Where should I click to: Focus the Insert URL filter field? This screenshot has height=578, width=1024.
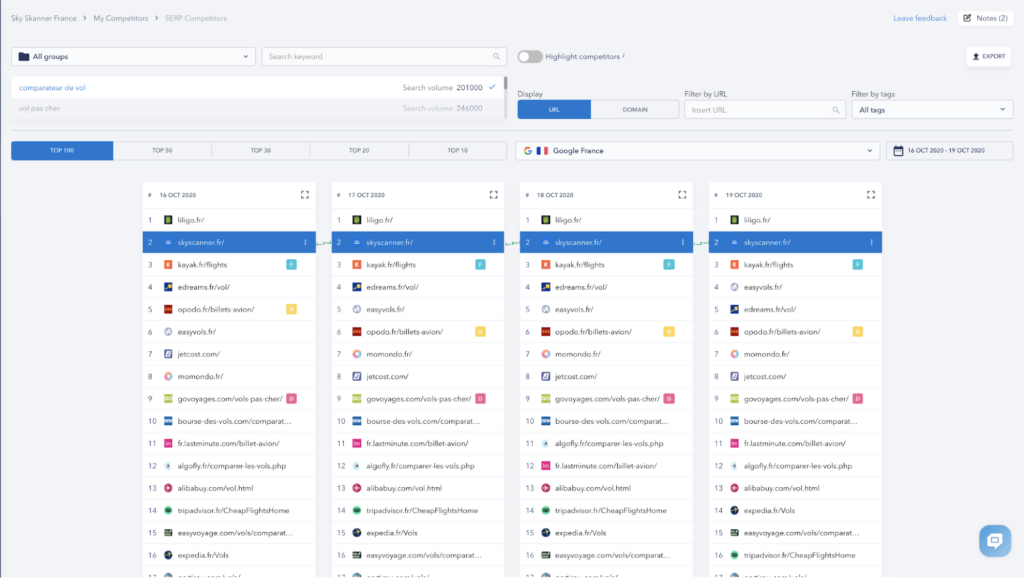tap(765, 110)
